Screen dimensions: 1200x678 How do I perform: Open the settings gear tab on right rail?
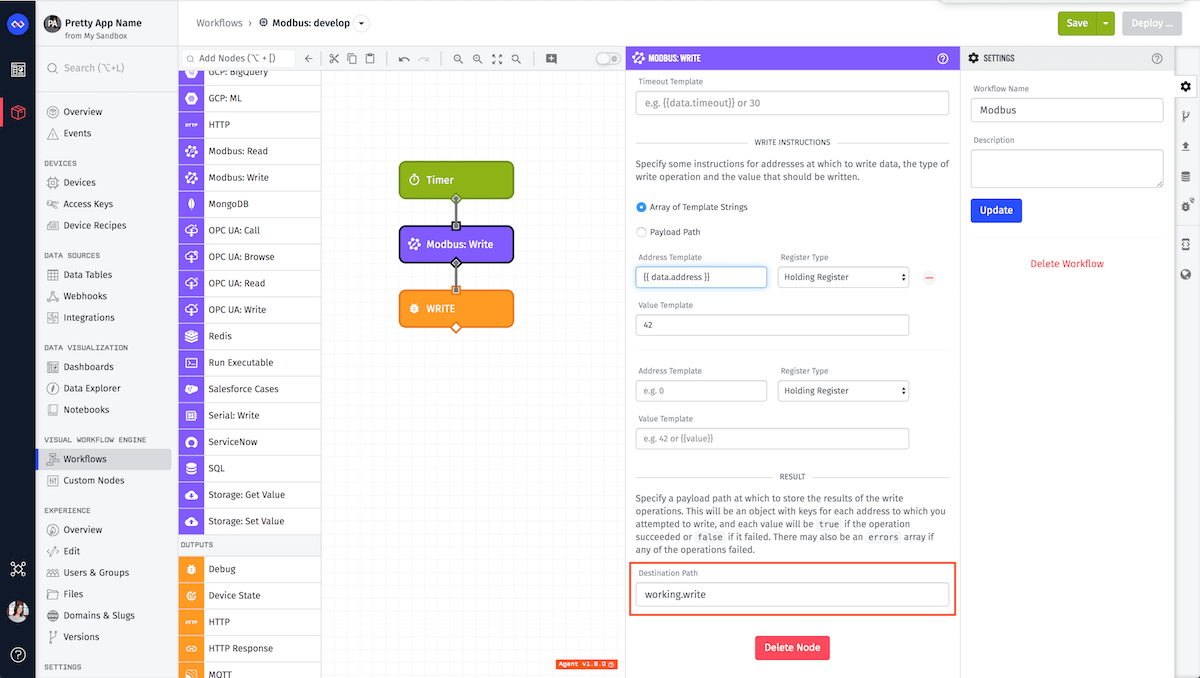(x=1186, y=87)
